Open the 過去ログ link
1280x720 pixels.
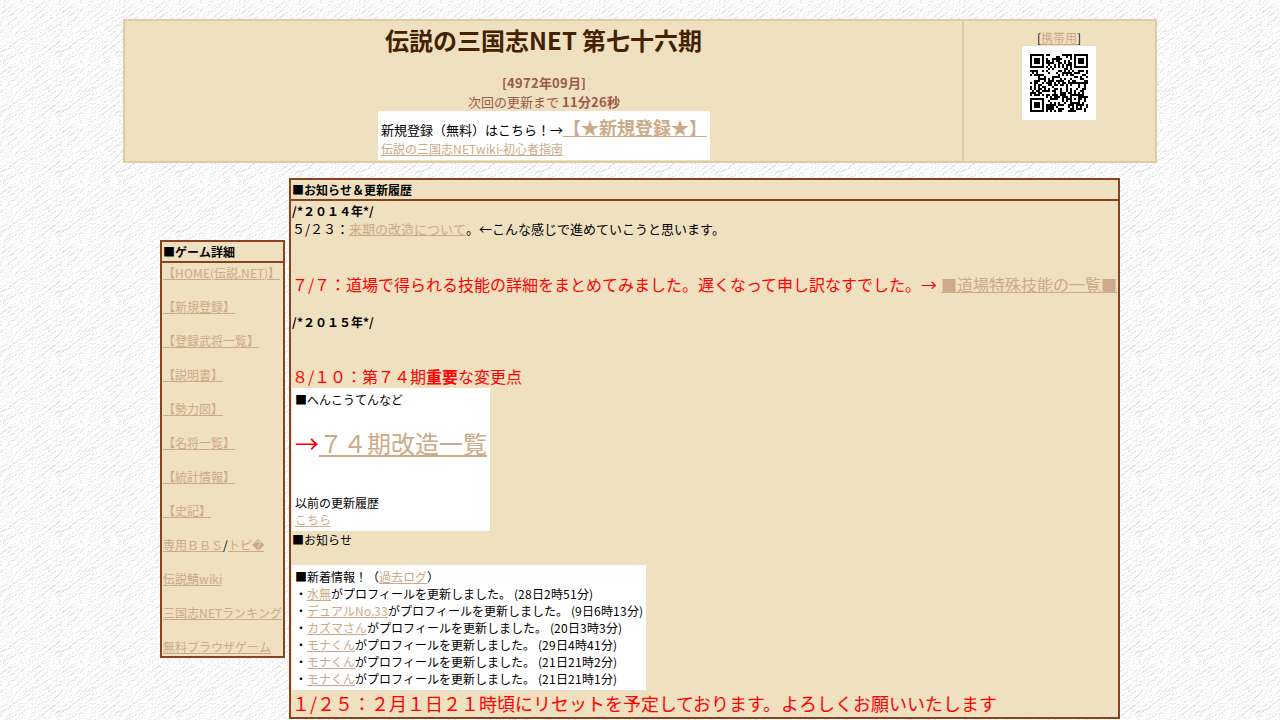pos(403,577)
